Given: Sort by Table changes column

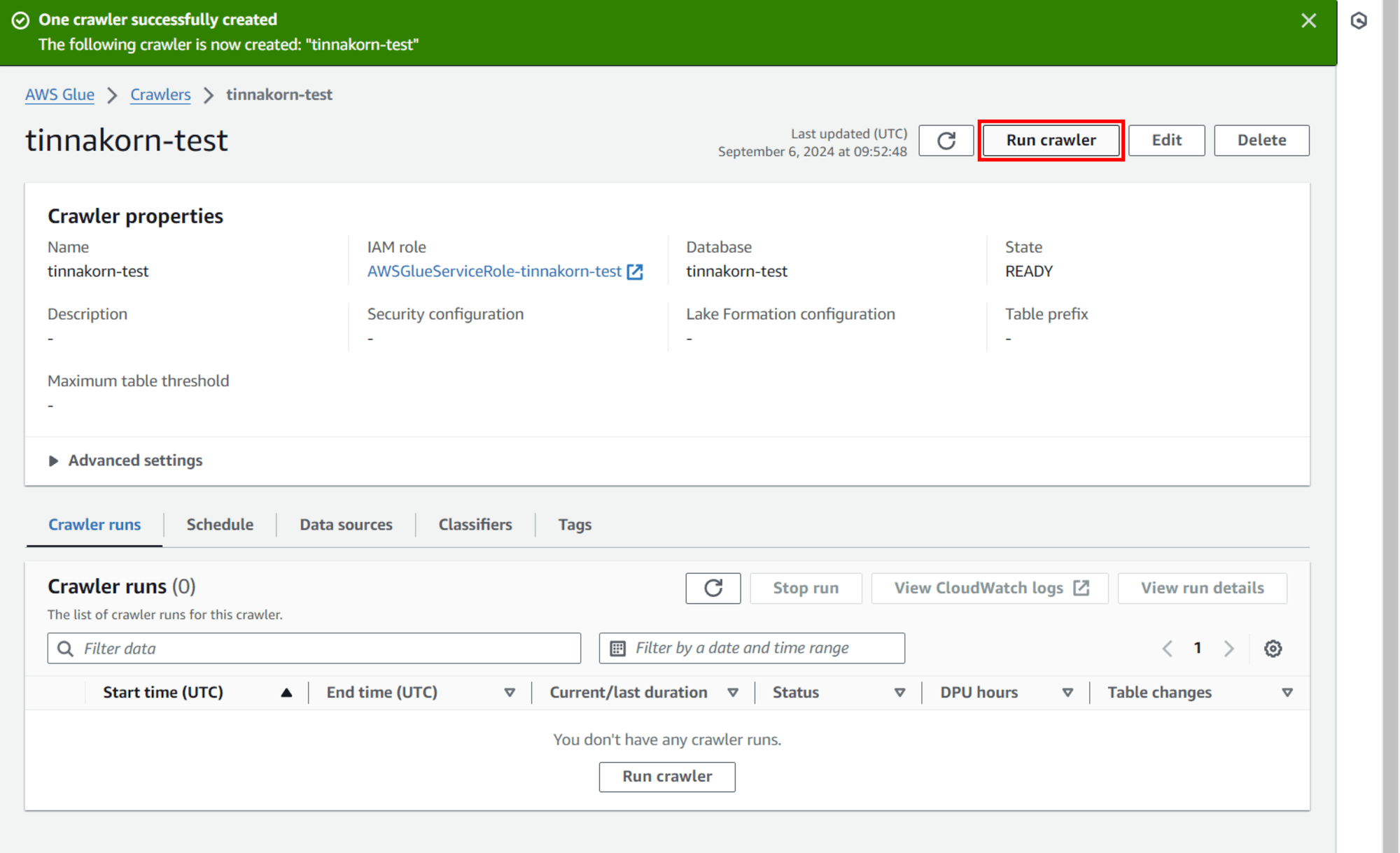Looking at the screenshot, I should click(x=1287, y=693).
